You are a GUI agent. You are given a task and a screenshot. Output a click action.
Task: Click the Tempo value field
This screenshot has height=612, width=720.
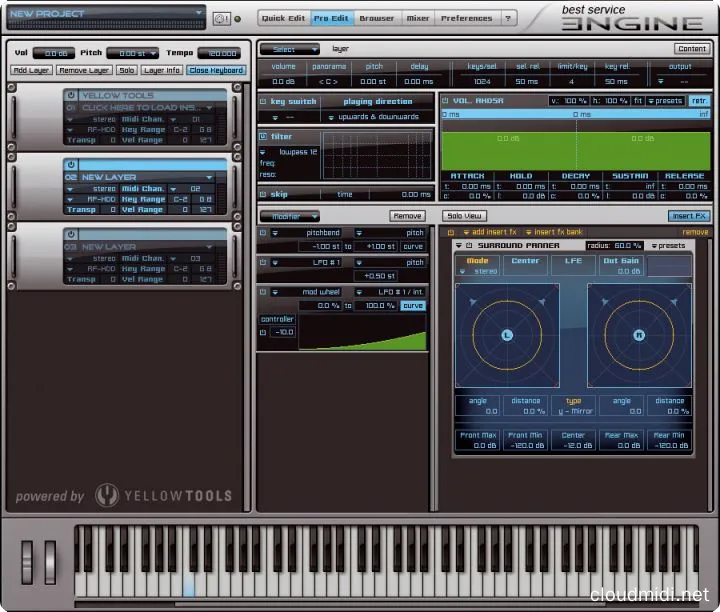pyautogui.click(x=218, y=53)
